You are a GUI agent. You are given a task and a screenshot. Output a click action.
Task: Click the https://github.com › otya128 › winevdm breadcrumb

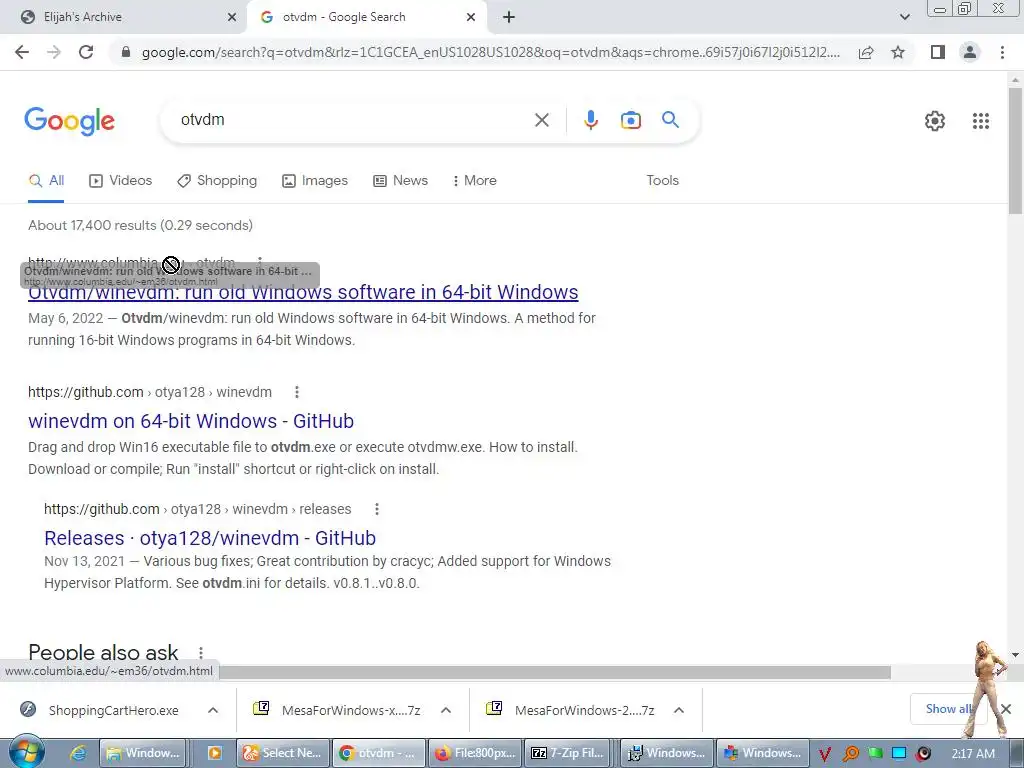(x=150, y=392)
